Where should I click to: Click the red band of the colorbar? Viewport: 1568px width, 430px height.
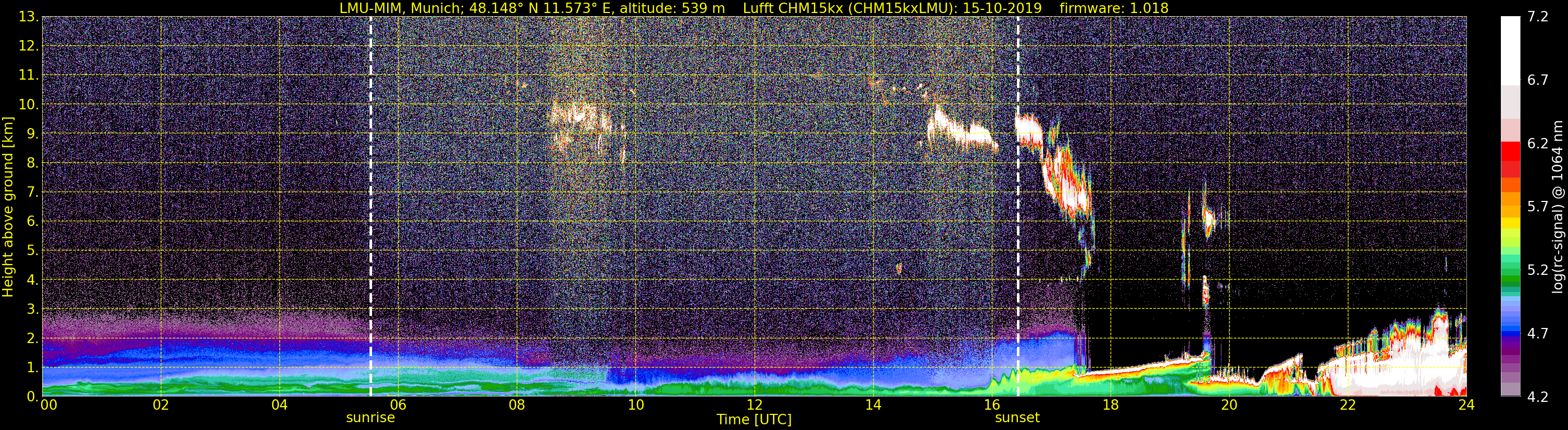[1510, 160]
